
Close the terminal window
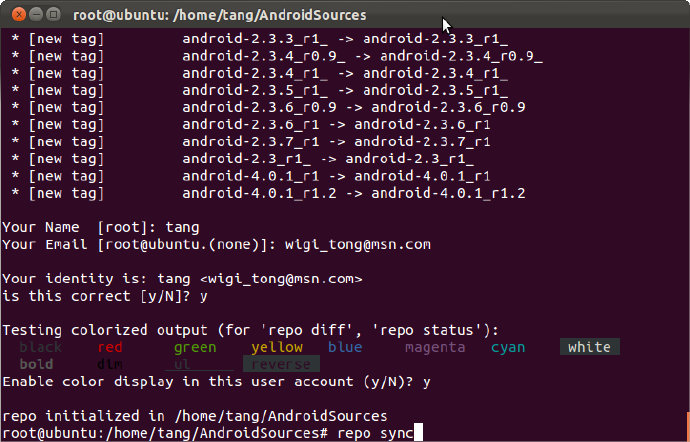[x=19, y=15]
